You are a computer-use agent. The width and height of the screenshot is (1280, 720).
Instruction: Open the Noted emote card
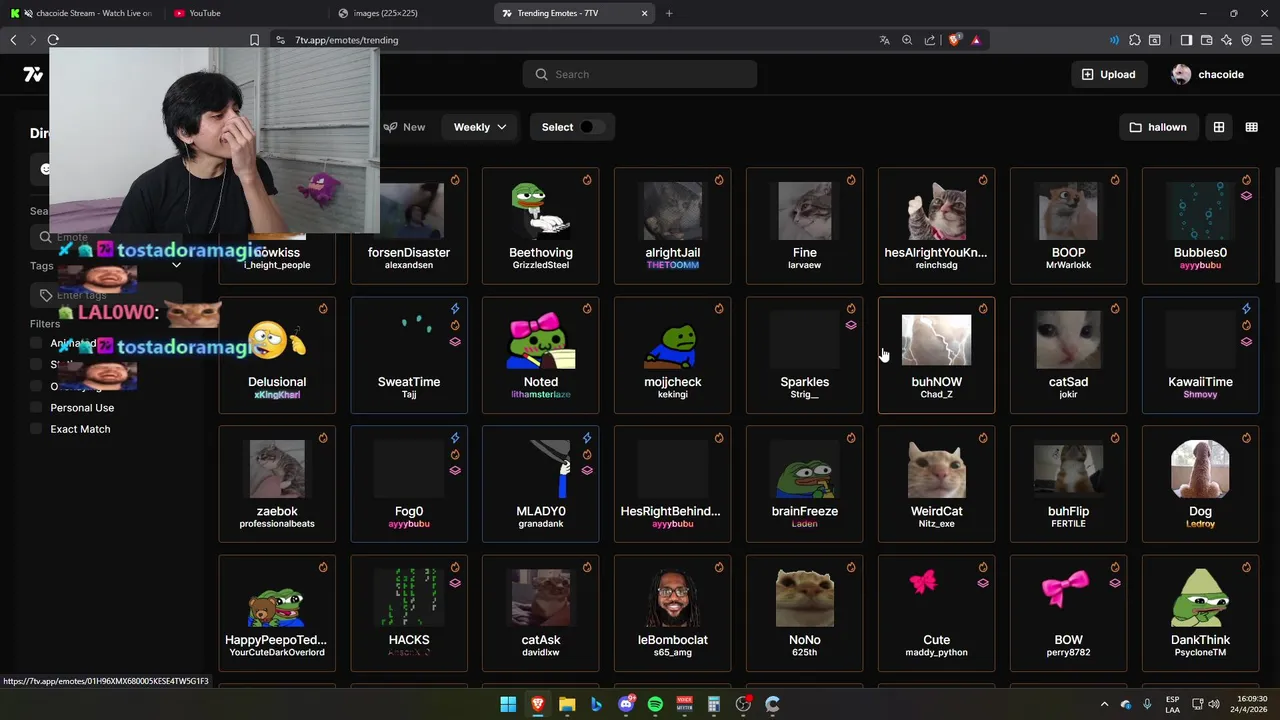541,355
